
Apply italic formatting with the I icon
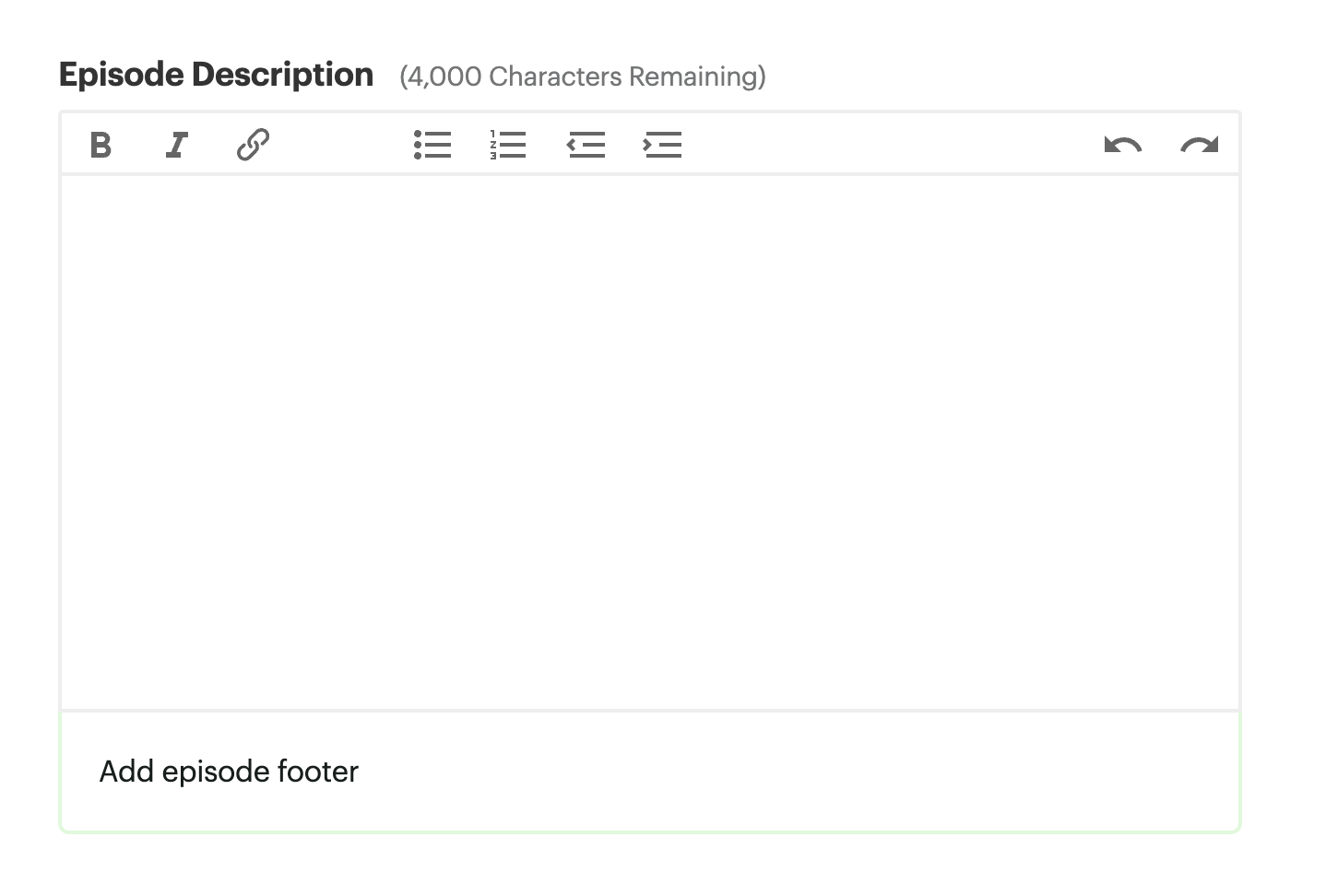pyautogui.click(x=177, y=145)
